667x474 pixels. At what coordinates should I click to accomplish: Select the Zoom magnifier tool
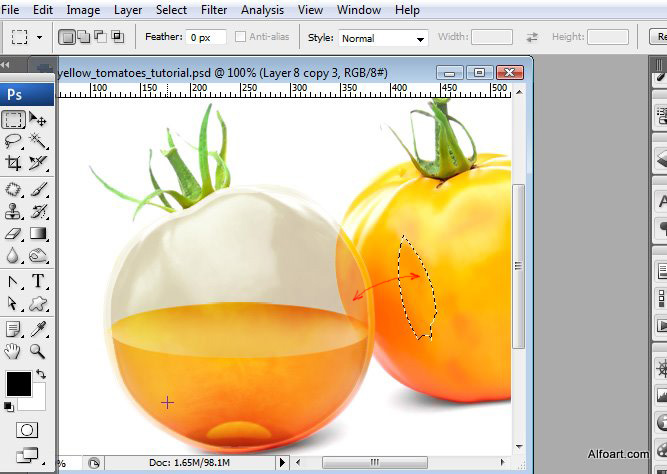(38, 351)
